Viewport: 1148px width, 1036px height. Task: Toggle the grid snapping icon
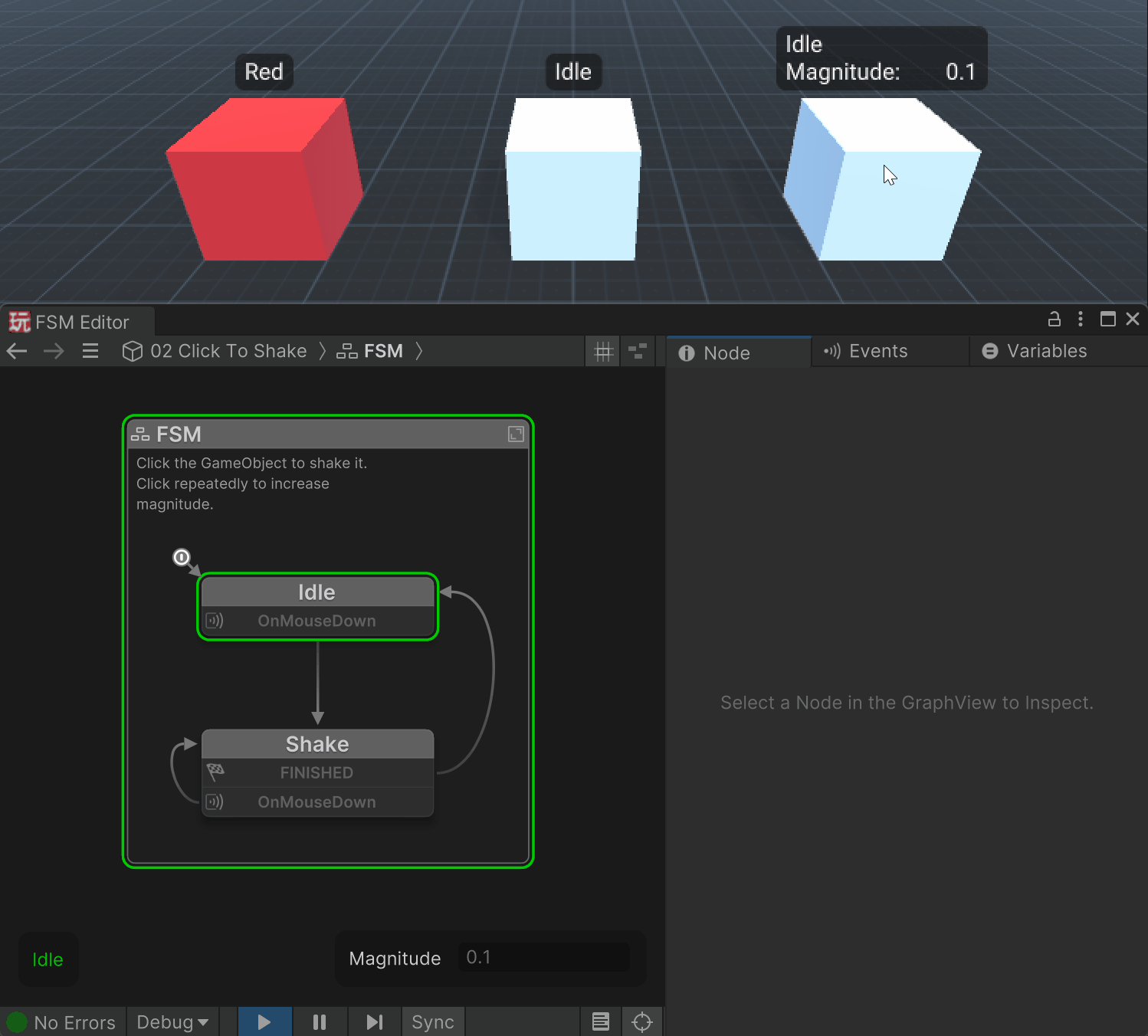click(603, 352)
